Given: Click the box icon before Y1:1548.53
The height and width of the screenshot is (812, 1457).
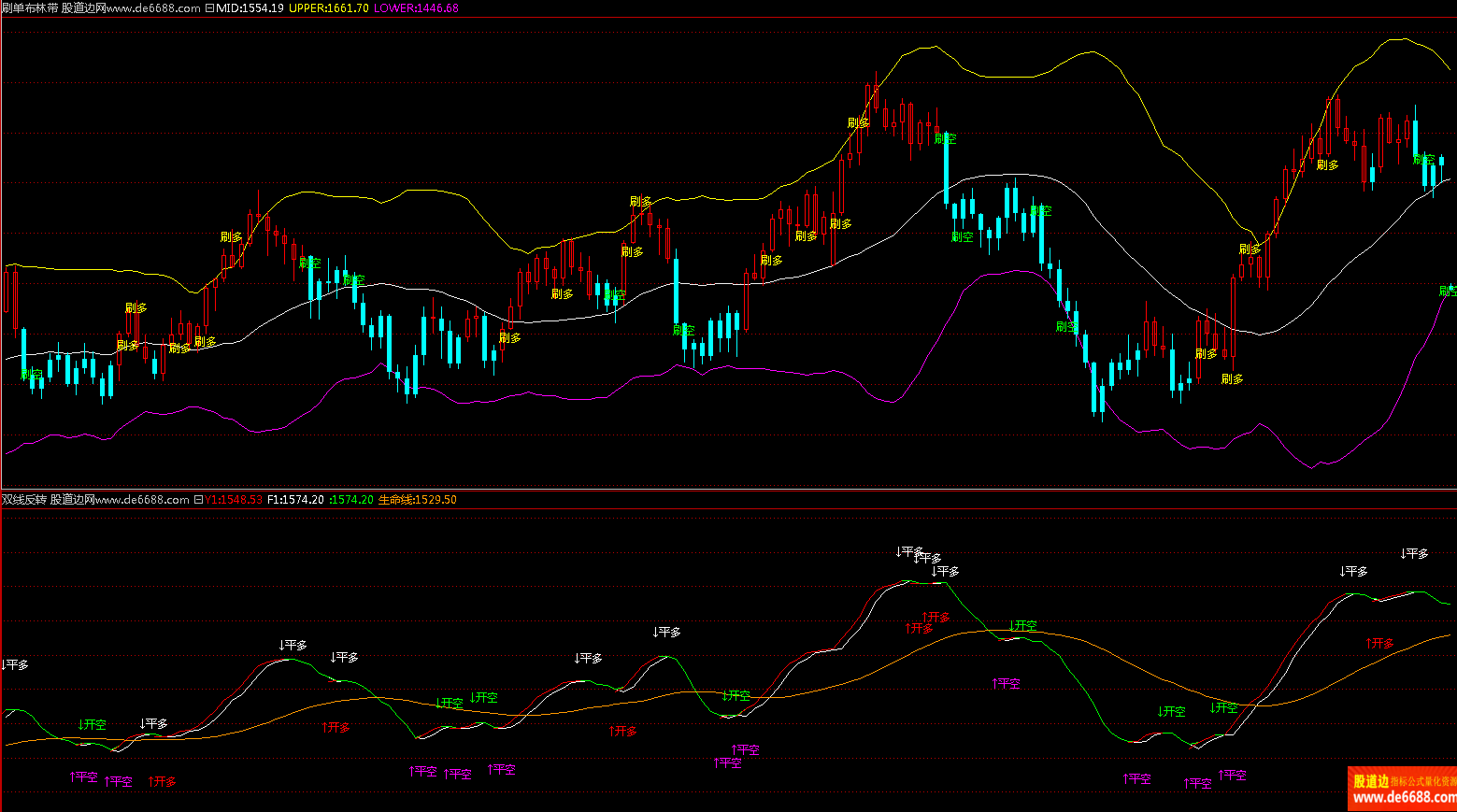Looking at the screenshot, I should (x=198, y=500).
